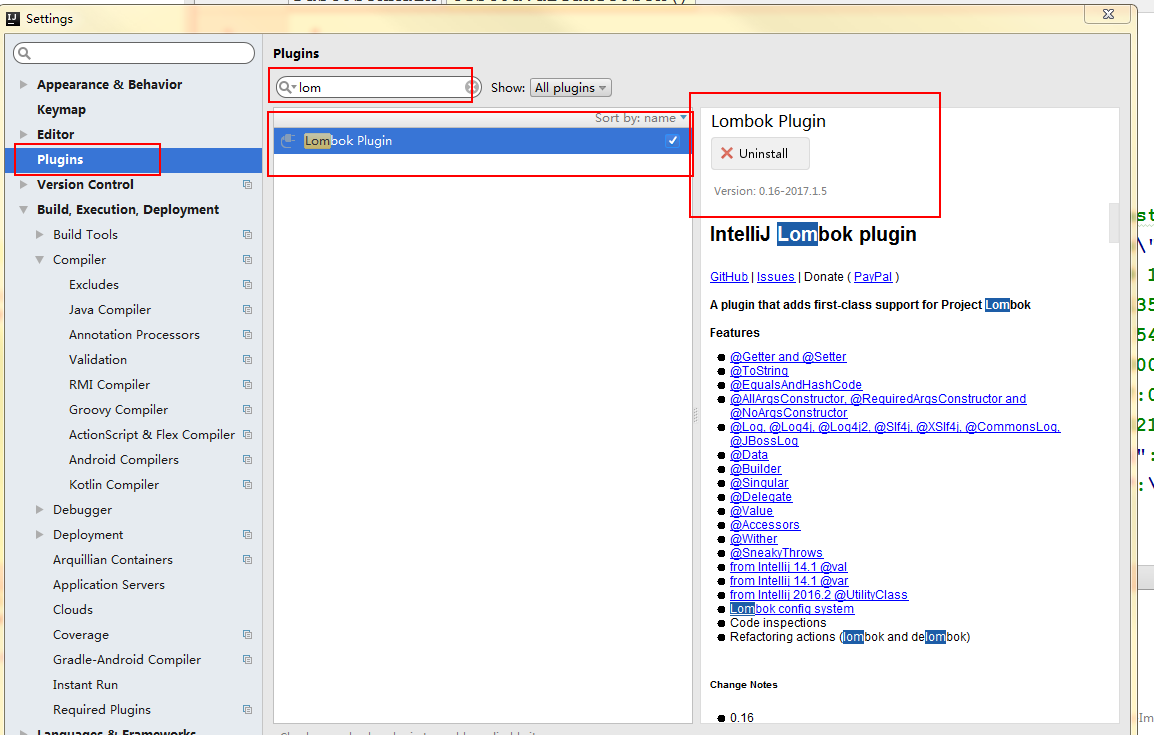Image resolution: width=1154 pixels, height=735 pixels.
Task: Click the project-level icon beside Required Plugins
Action: point(247,710)
